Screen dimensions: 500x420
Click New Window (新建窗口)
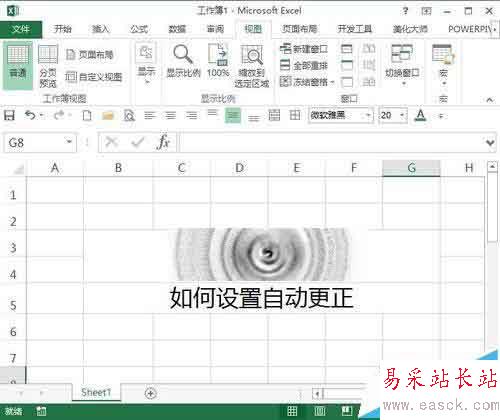[x=304, y=49]
